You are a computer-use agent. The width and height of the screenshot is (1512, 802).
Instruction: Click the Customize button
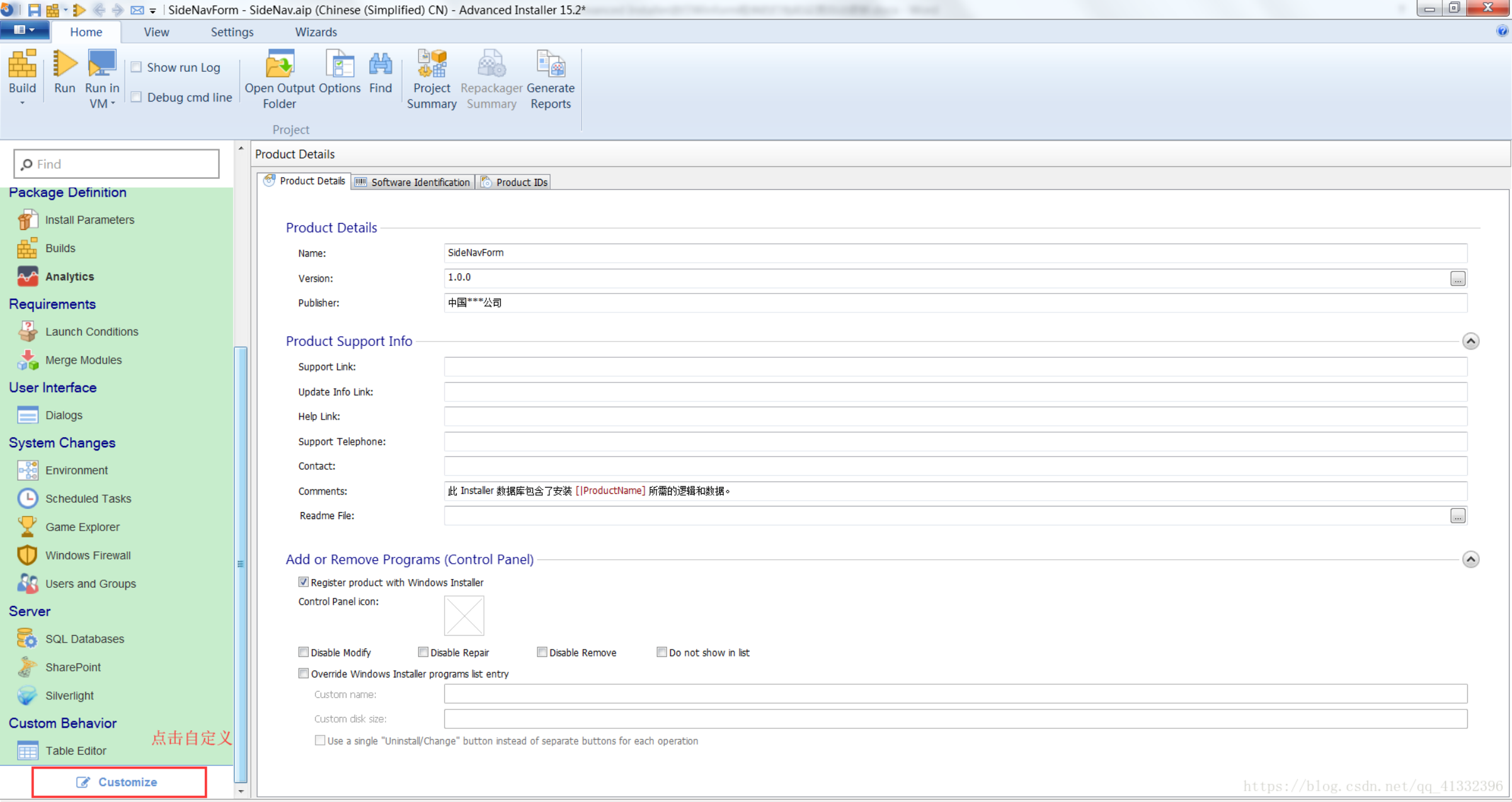tap(119, 782)
